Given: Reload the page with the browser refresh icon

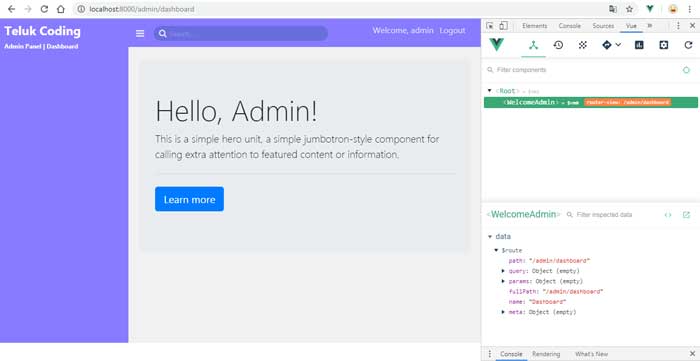Looking at the screenshot, I should click(x=44, y=9).
